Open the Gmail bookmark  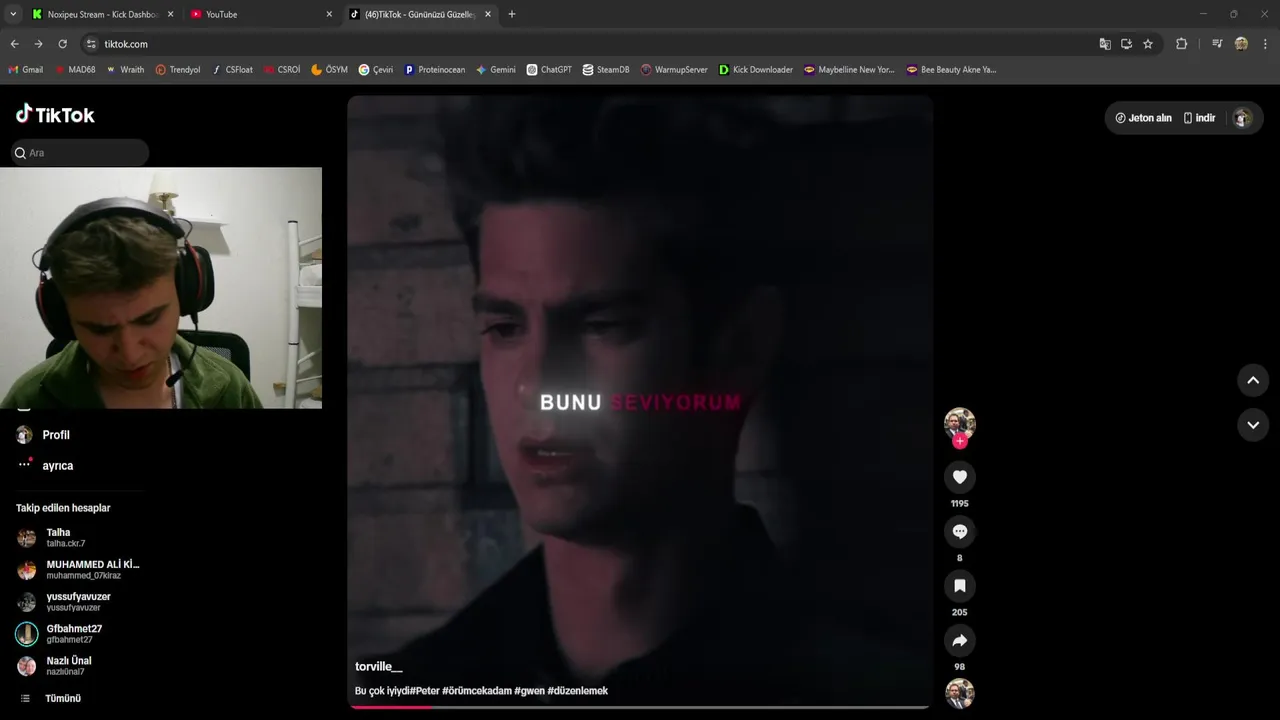tap(26, 70)
